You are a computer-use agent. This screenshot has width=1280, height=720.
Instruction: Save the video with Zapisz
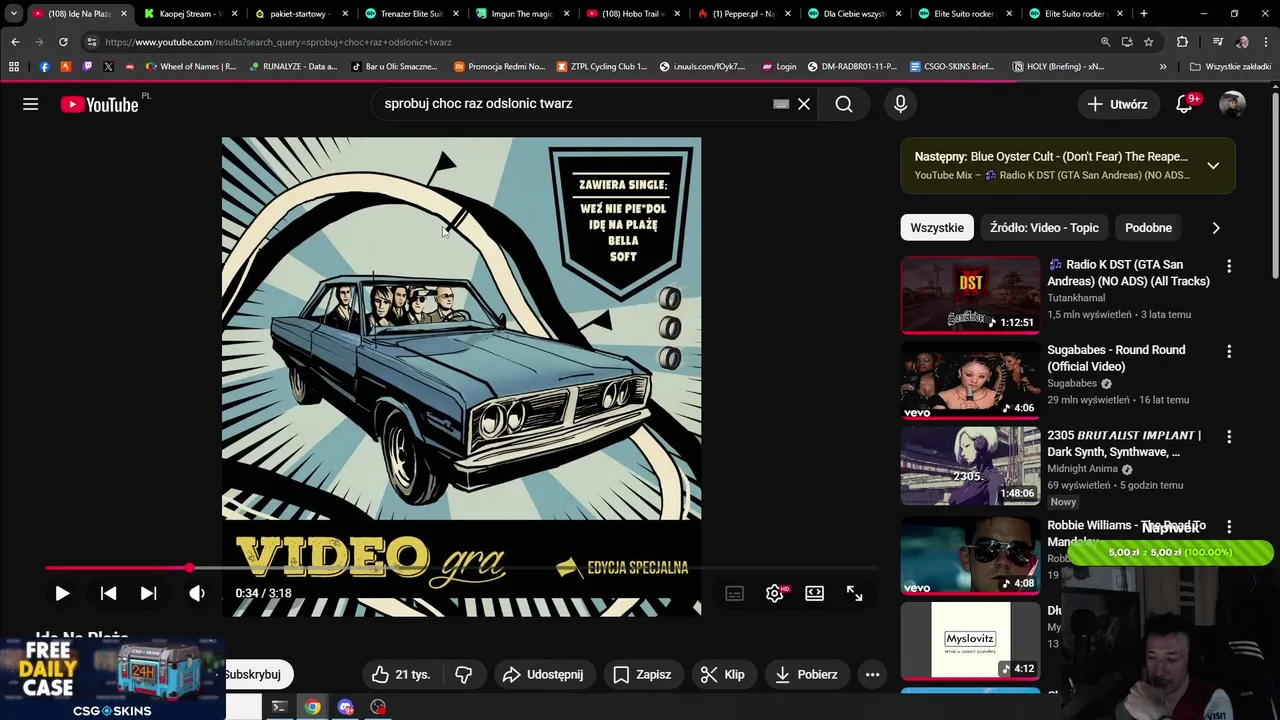[642, 675]
